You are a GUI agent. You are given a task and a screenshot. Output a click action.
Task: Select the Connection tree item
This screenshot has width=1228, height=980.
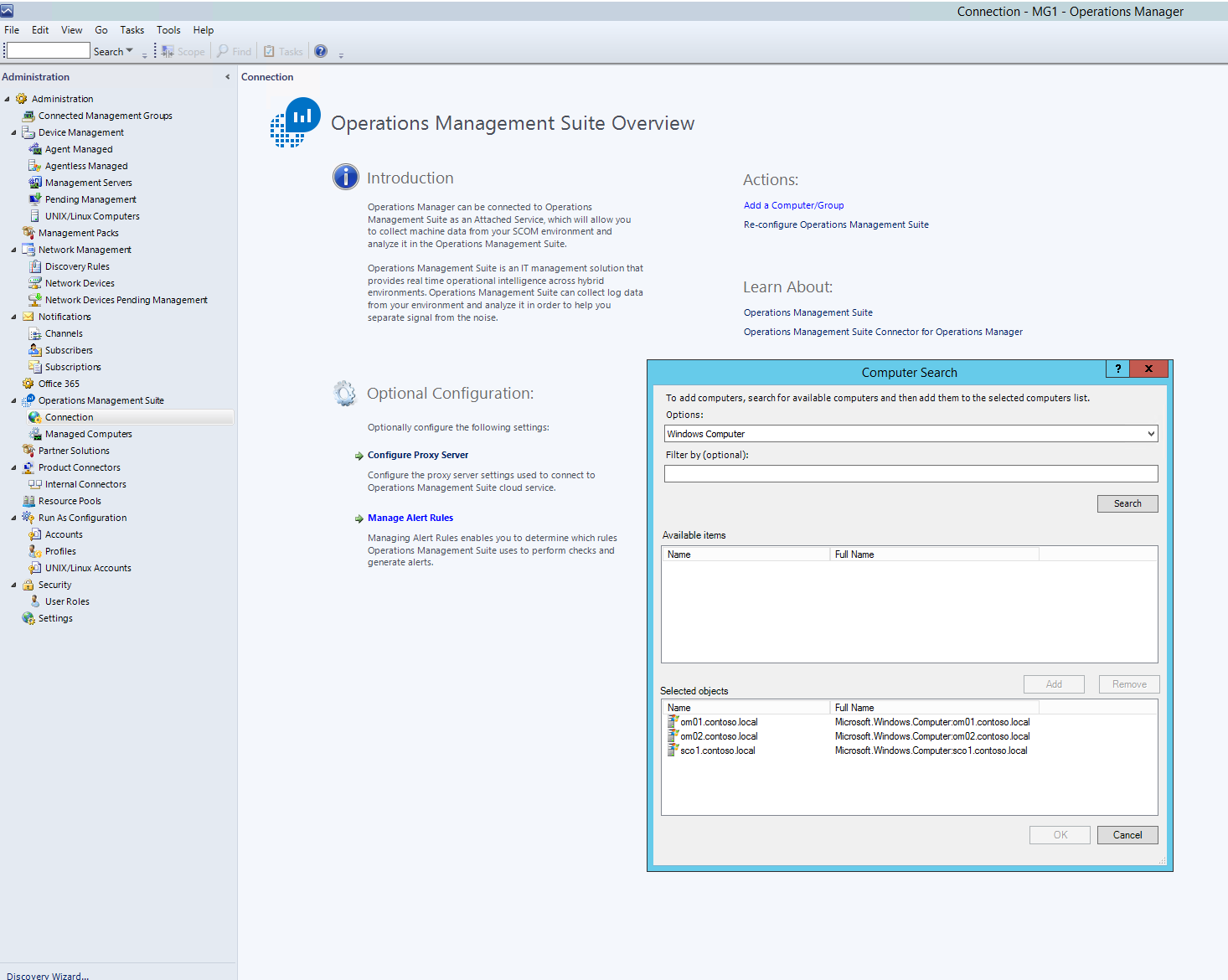(69, 417)
